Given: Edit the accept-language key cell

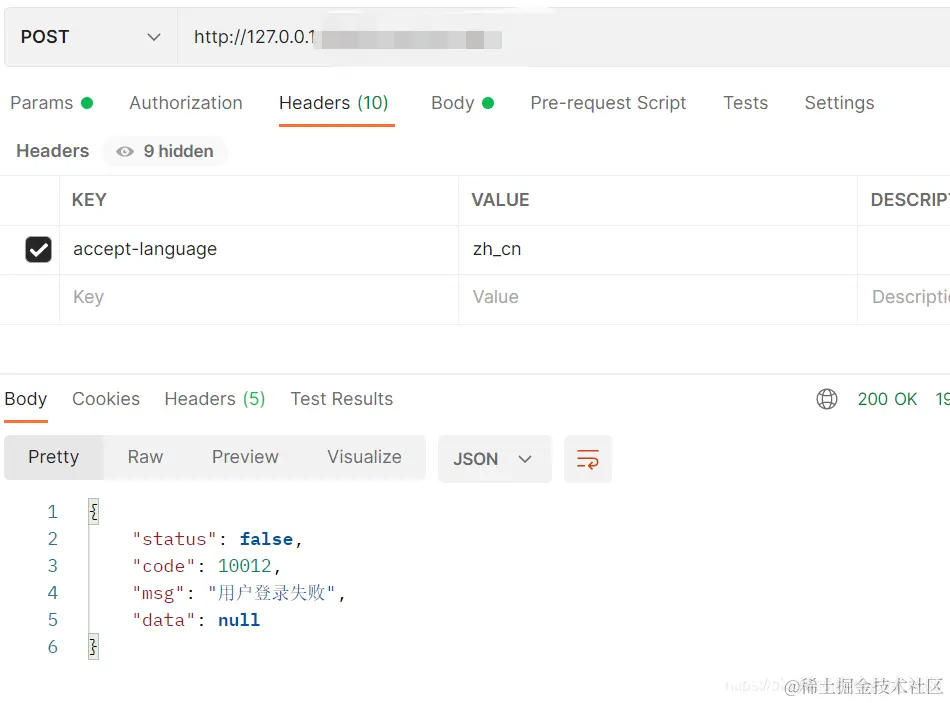Looking at the screenshot, I should coord(259,250).
